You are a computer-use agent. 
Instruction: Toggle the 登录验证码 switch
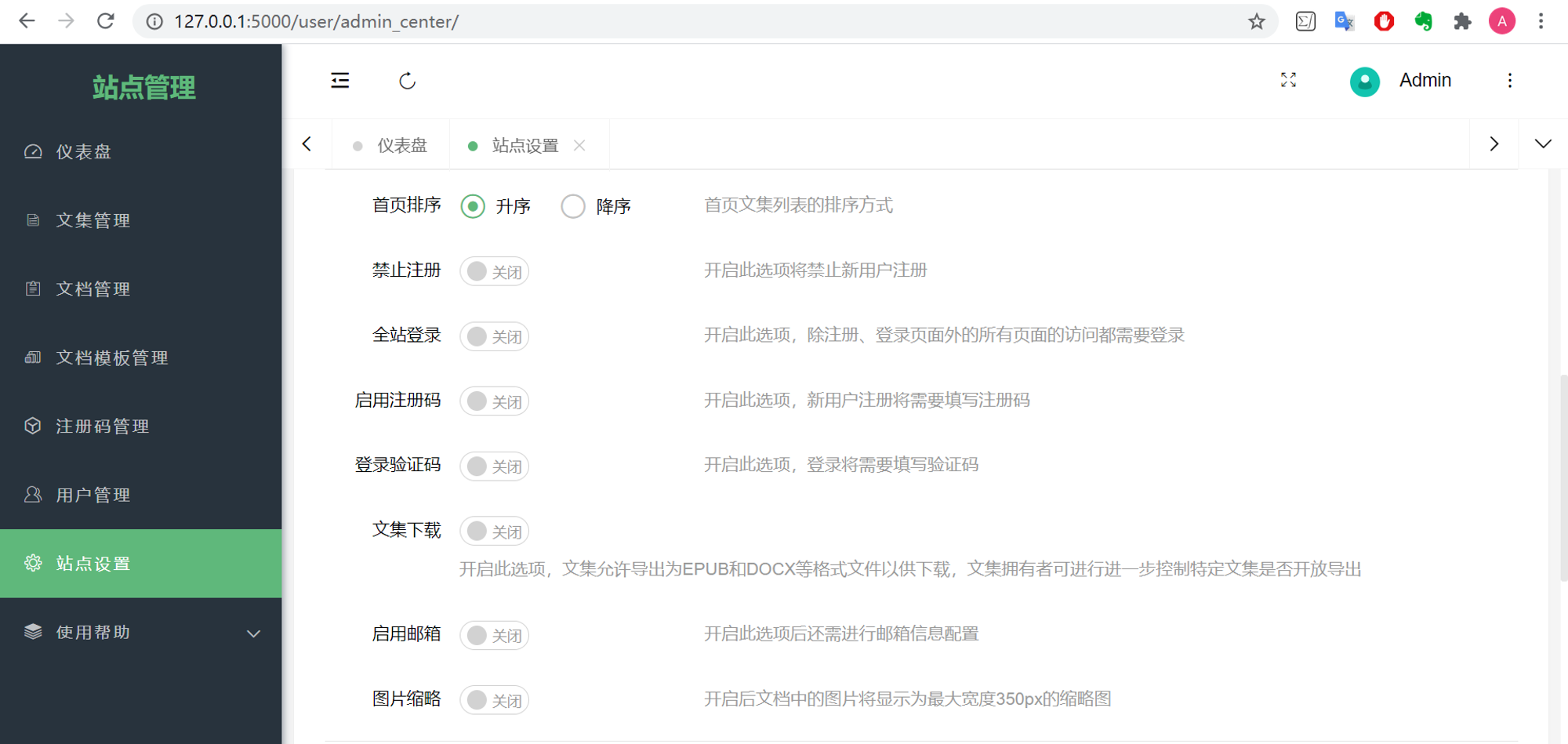[495, 466]
